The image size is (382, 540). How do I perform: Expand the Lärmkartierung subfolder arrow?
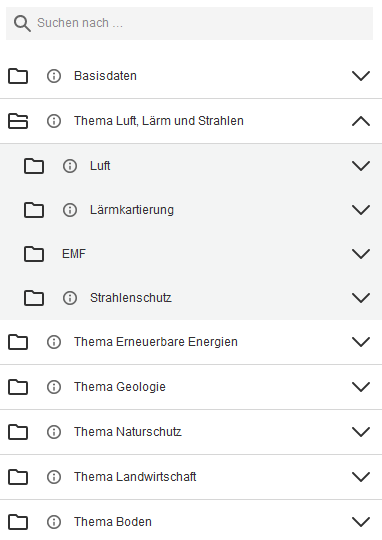tap(361, 210)
